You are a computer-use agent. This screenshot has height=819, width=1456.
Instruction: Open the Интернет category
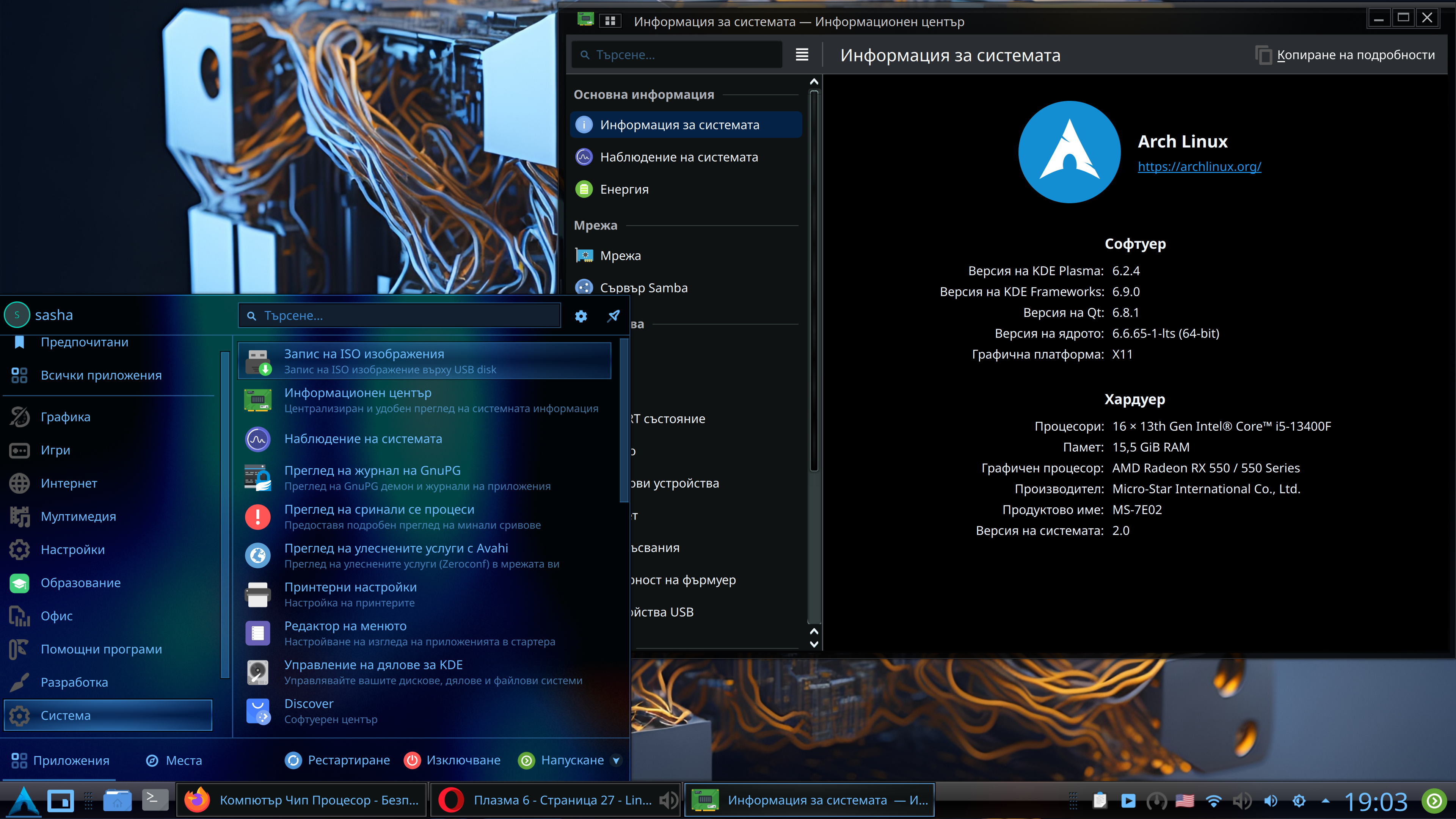pos(107,483)
